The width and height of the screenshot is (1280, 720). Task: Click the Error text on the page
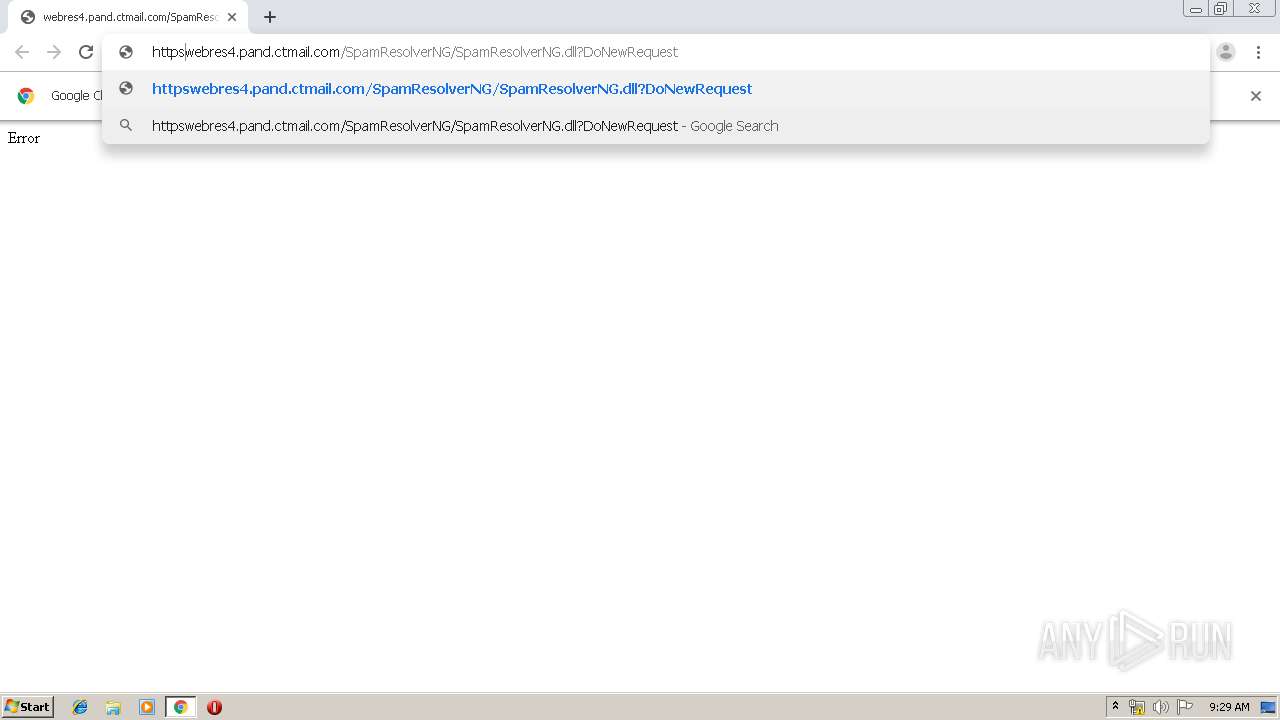tap(24, 138)
